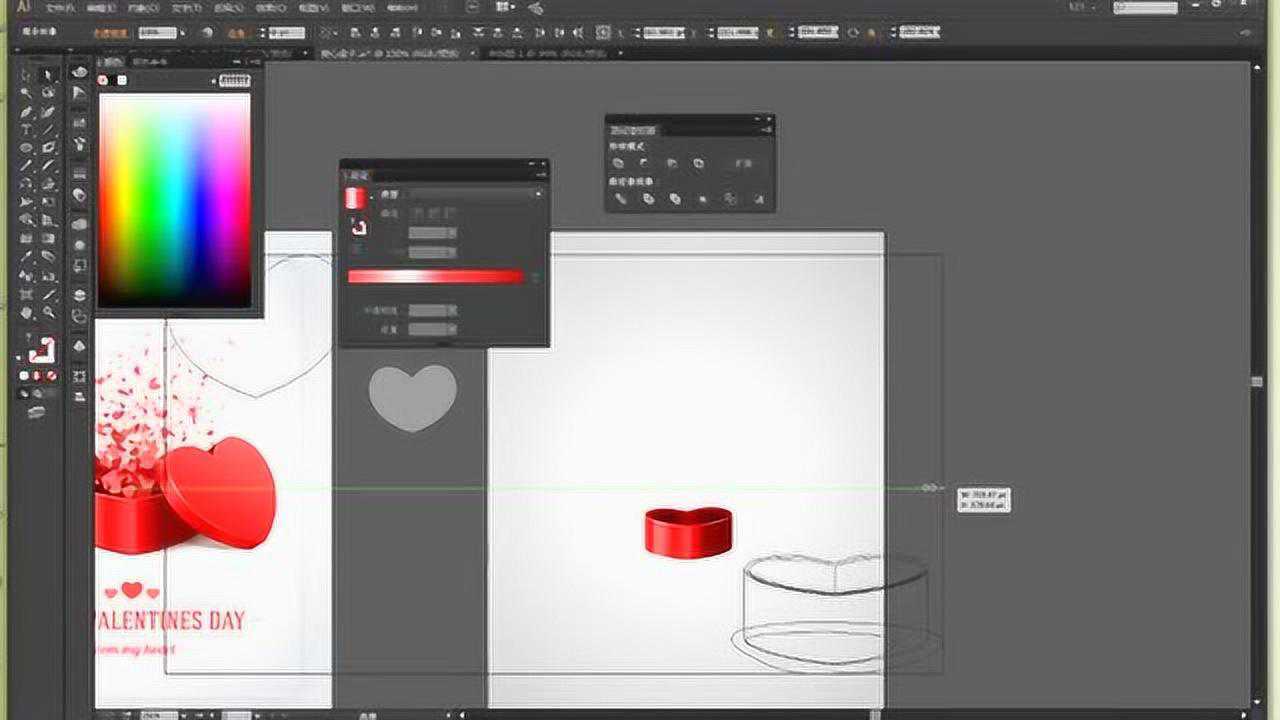The width and height of the screenshot is (1280, 720).
Task: Select the Type tool
Action: (x=25, y=128)
